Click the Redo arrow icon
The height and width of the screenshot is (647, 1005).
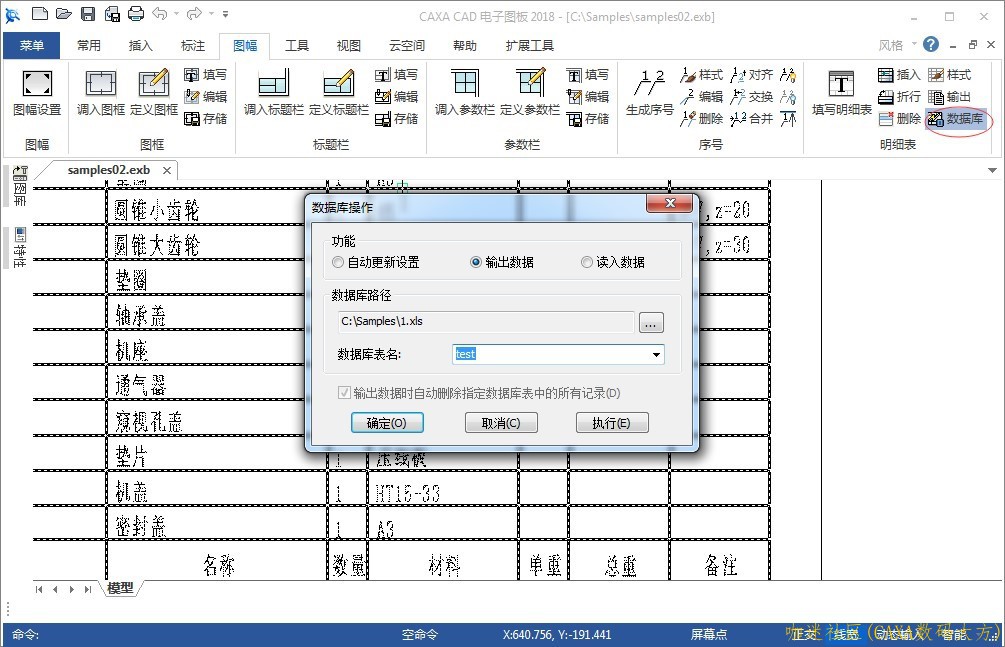click(x=194, y=13)
